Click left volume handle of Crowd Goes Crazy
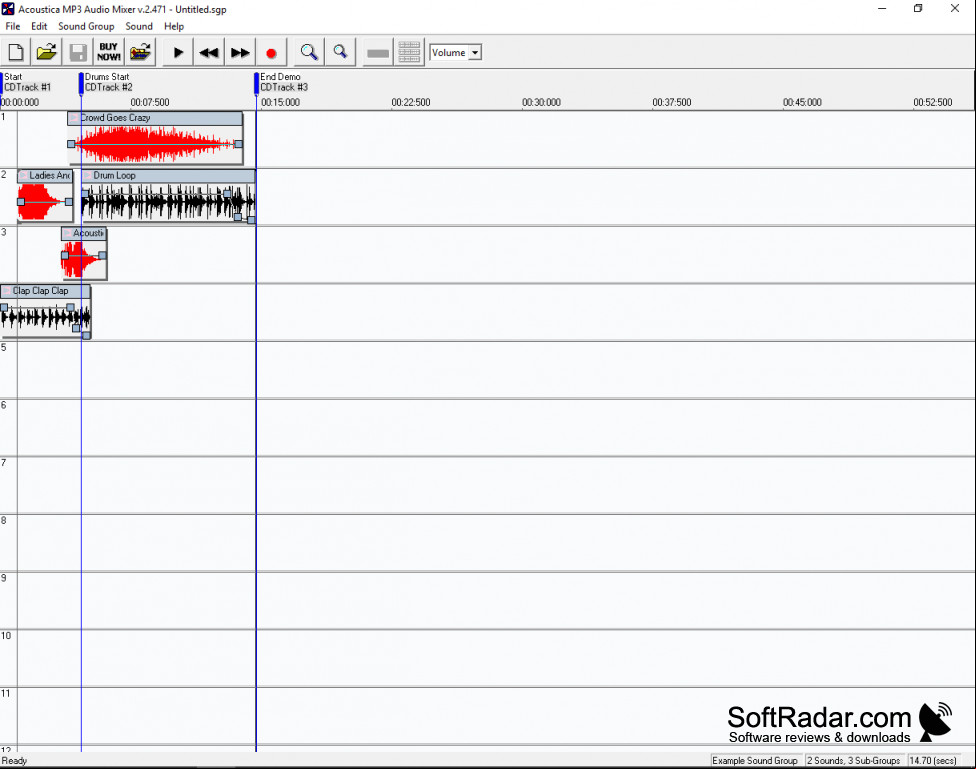Screen dimensions: 976x769 coord(71,144)
